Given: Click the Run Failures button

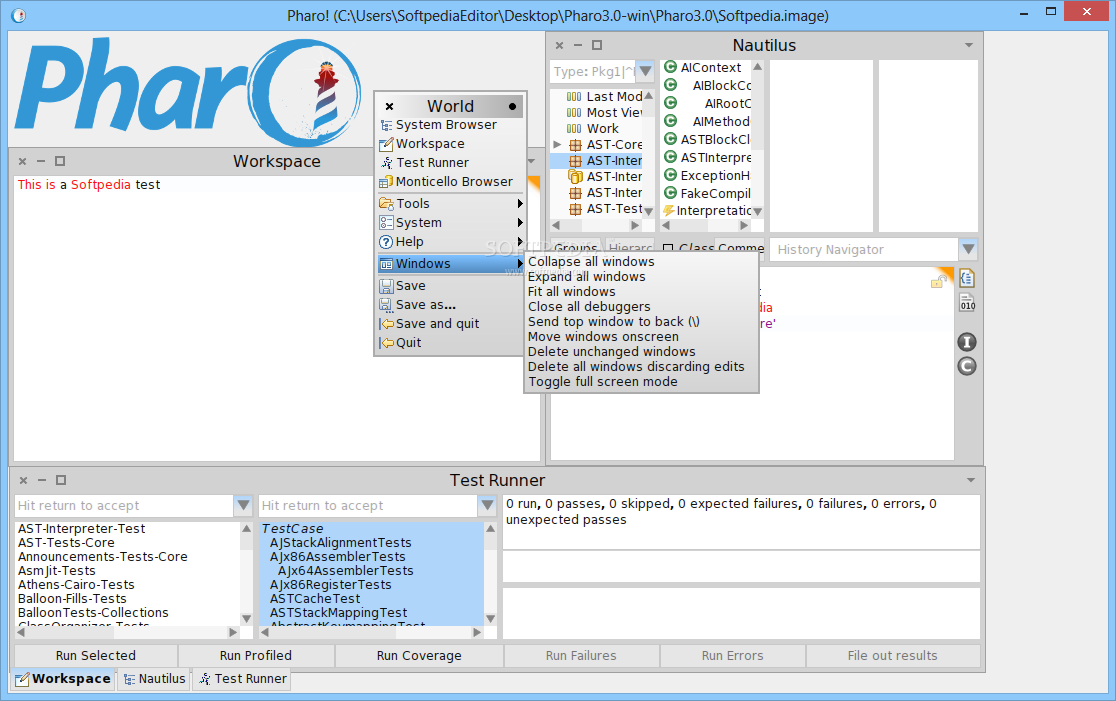Looking at the screenshot, I should (581, 655).
